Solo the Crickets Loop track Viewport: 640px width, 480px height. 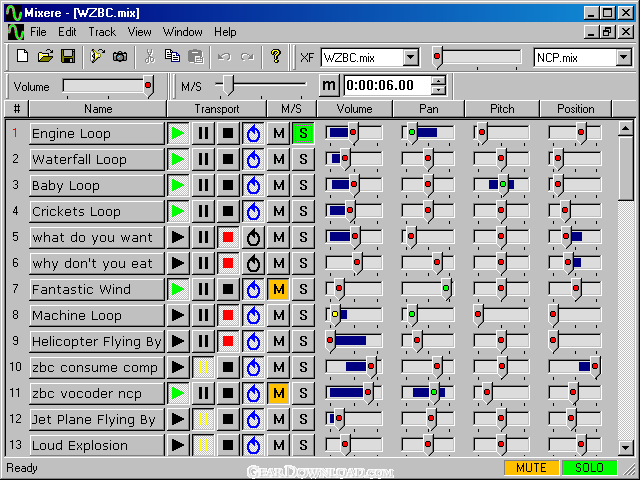303,211
